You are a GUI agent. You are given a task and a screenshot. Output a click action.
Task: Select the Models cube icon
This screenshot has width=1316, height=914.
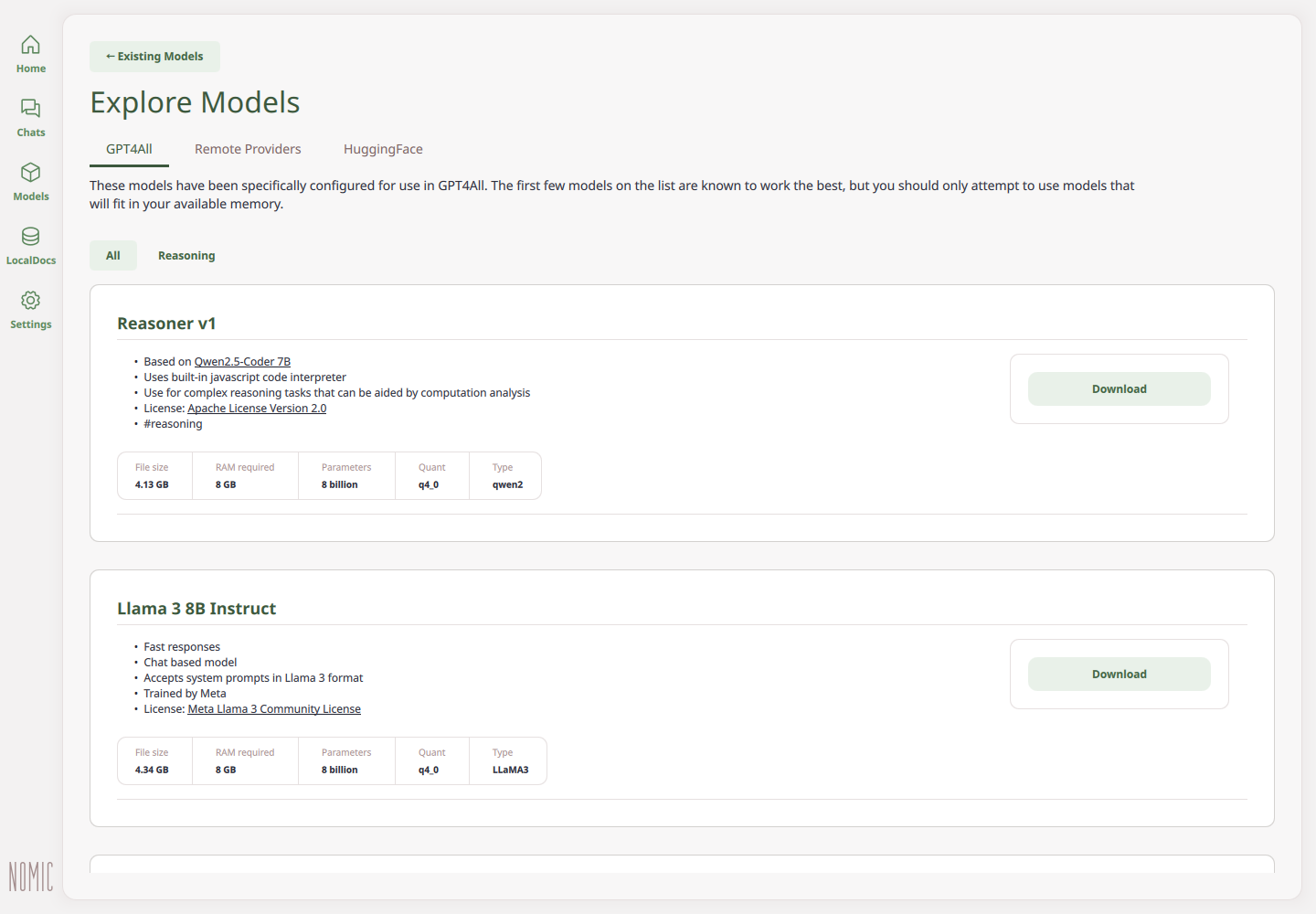[30, 173]
